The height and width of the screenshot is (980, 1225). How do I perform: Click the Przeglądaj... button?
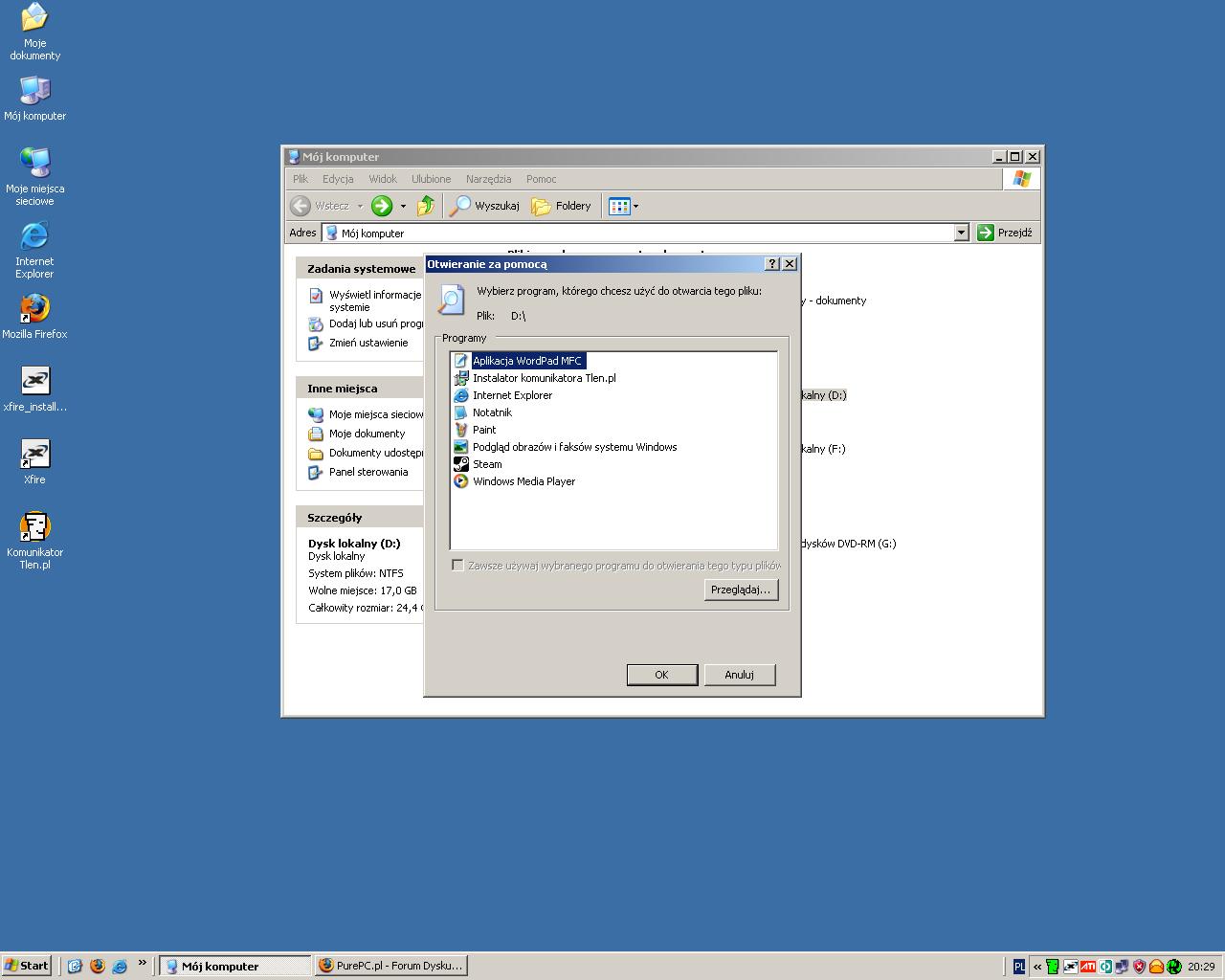[x=740, y=590]
